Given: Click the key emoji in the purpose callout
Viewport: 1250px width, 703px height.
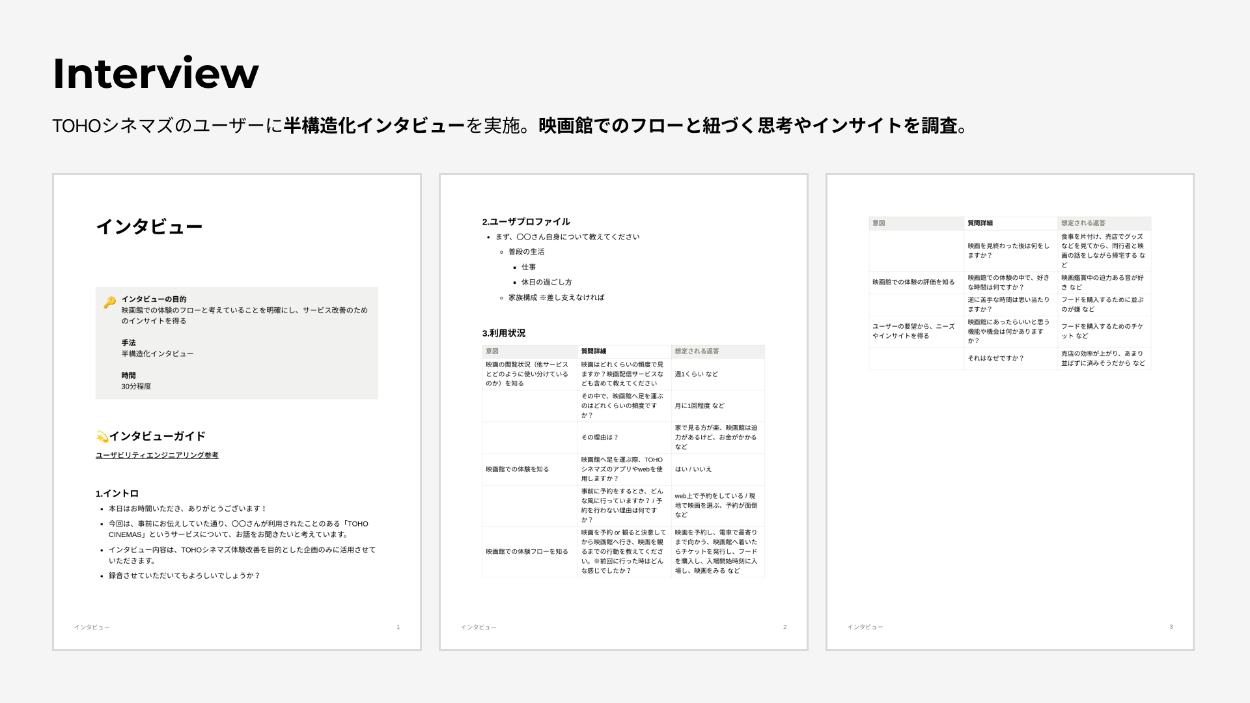Looking at the screenshot, I should tap(109, 302).
